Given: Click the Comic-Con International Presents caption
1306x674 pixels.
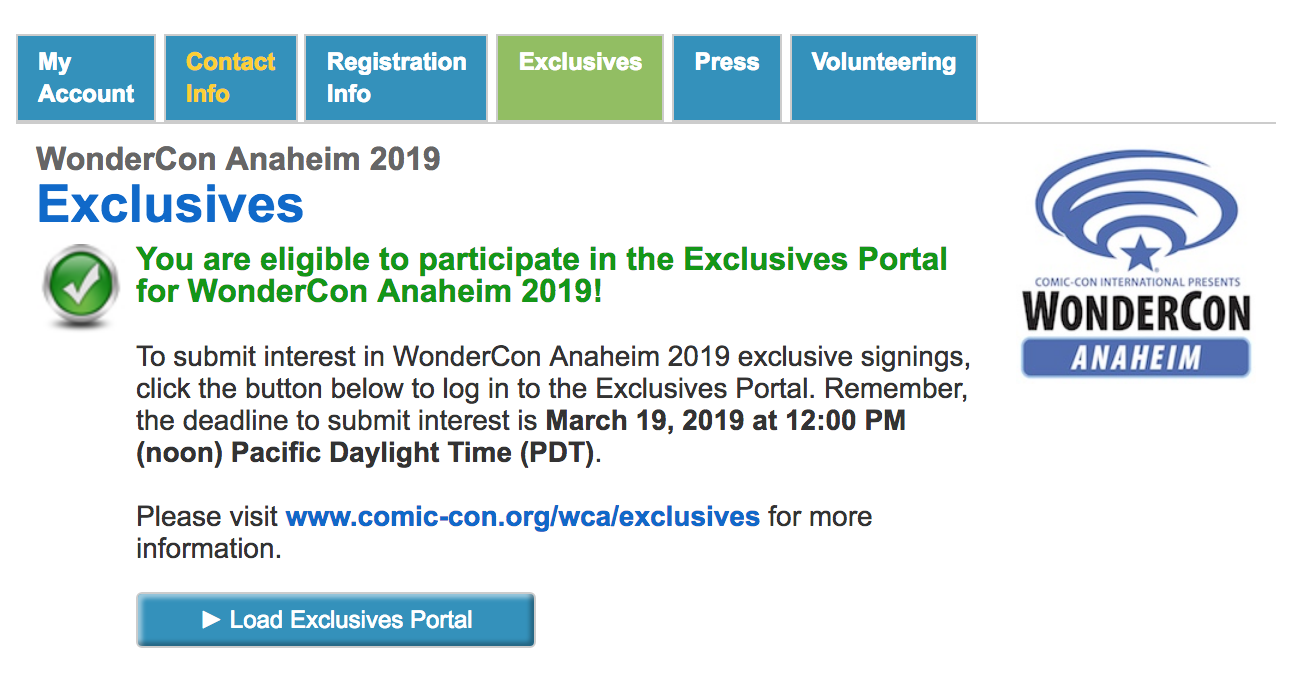Looking at the screenshot, I should 1137,282.
